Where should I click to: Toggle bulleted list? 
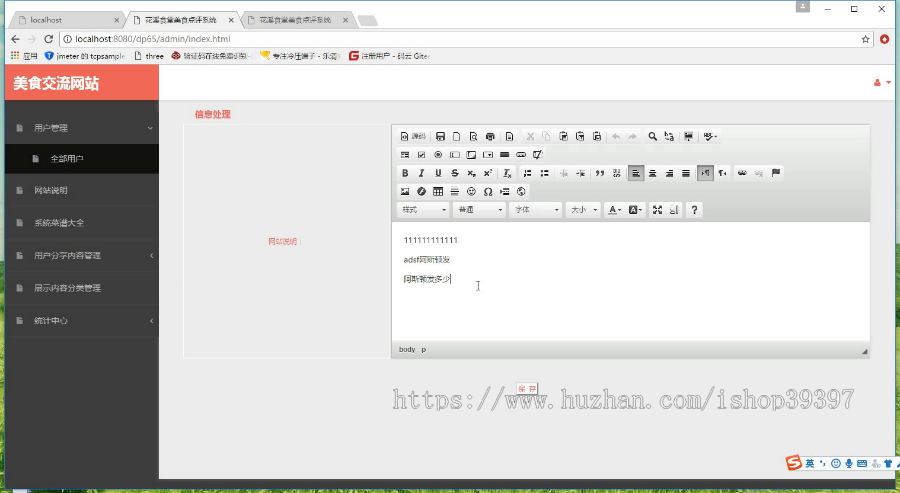point(544,173)
